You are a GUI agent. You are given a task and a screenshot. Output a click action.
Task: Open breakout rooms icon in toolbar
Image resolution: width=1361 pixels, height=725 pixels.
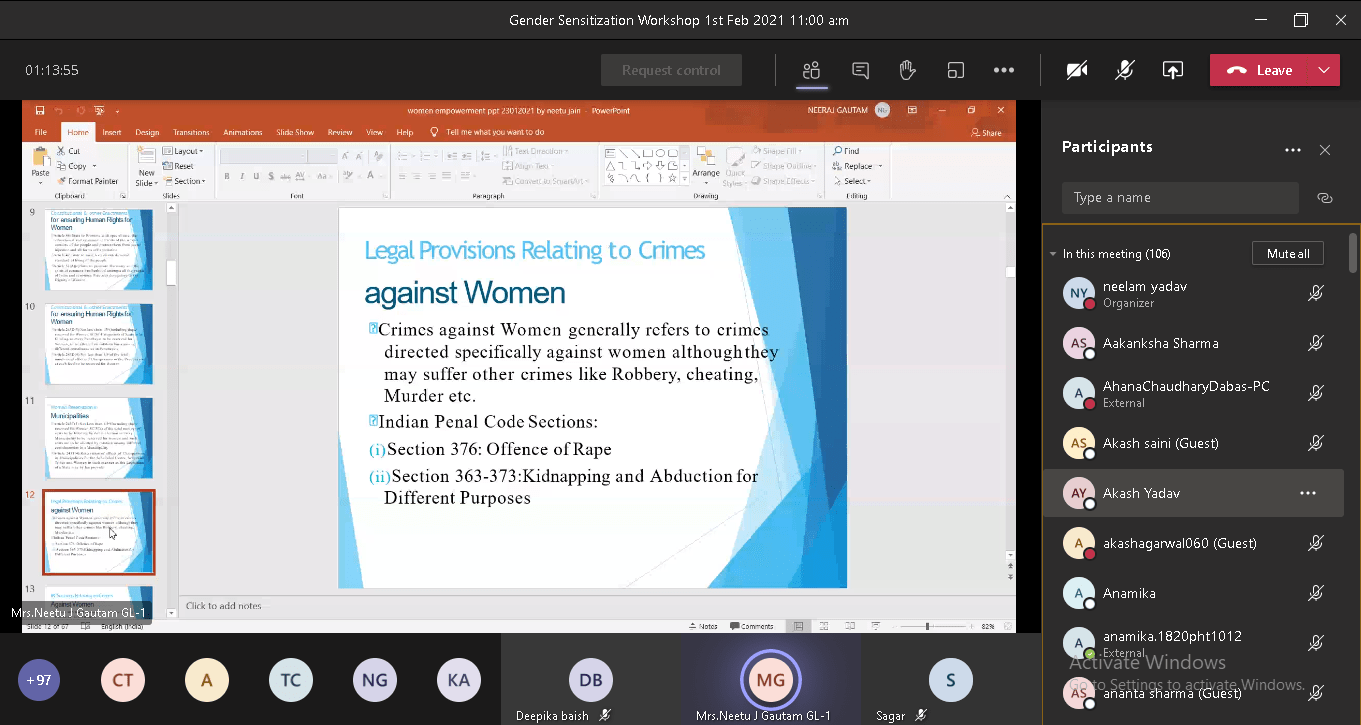tap(956, 70)
